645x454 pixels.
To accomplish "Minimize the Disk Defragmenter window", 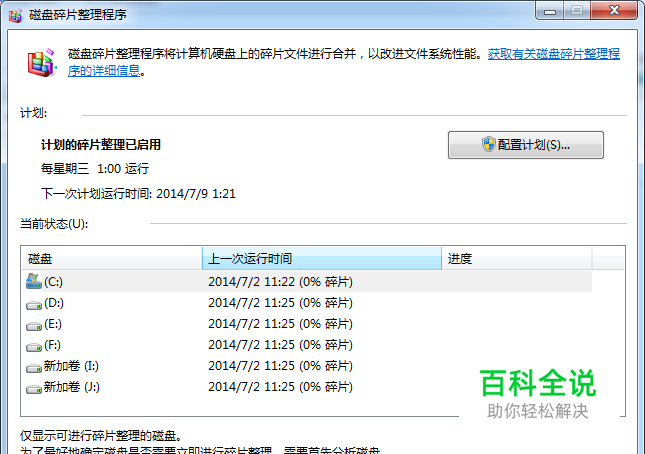I will click(550, 11).
